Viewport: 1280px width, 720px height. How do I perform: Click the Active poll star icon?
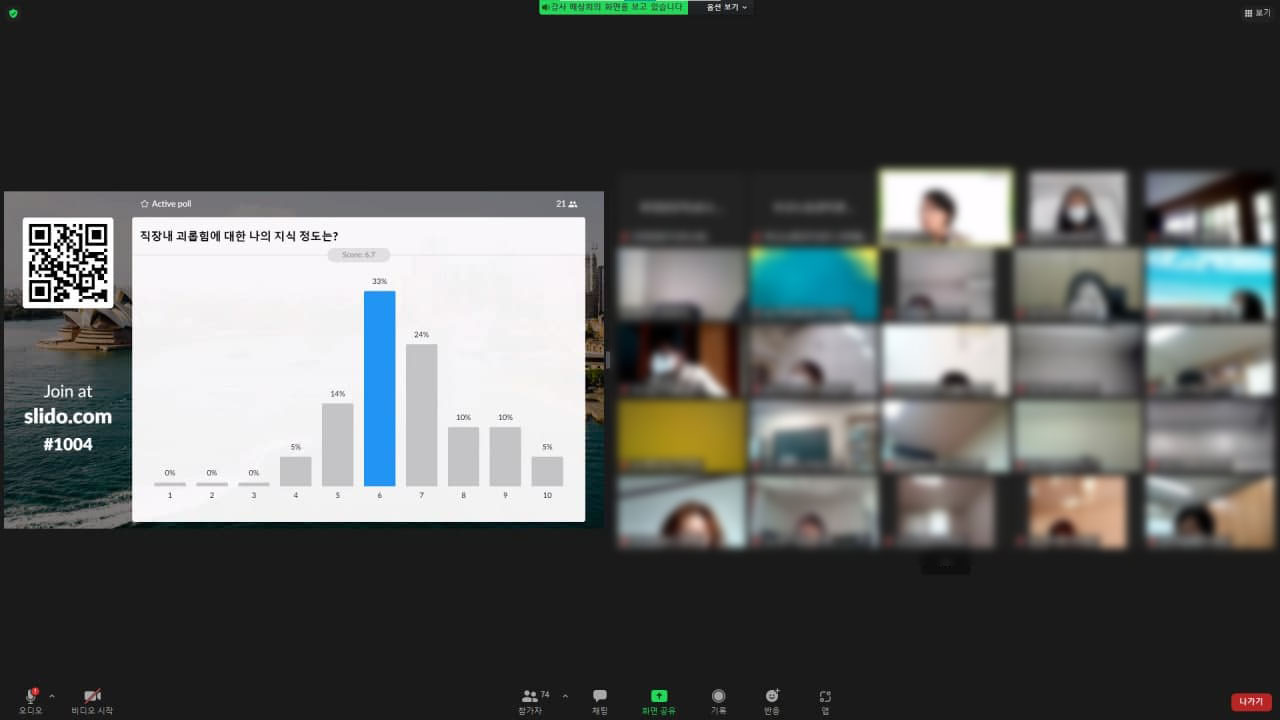144,204
